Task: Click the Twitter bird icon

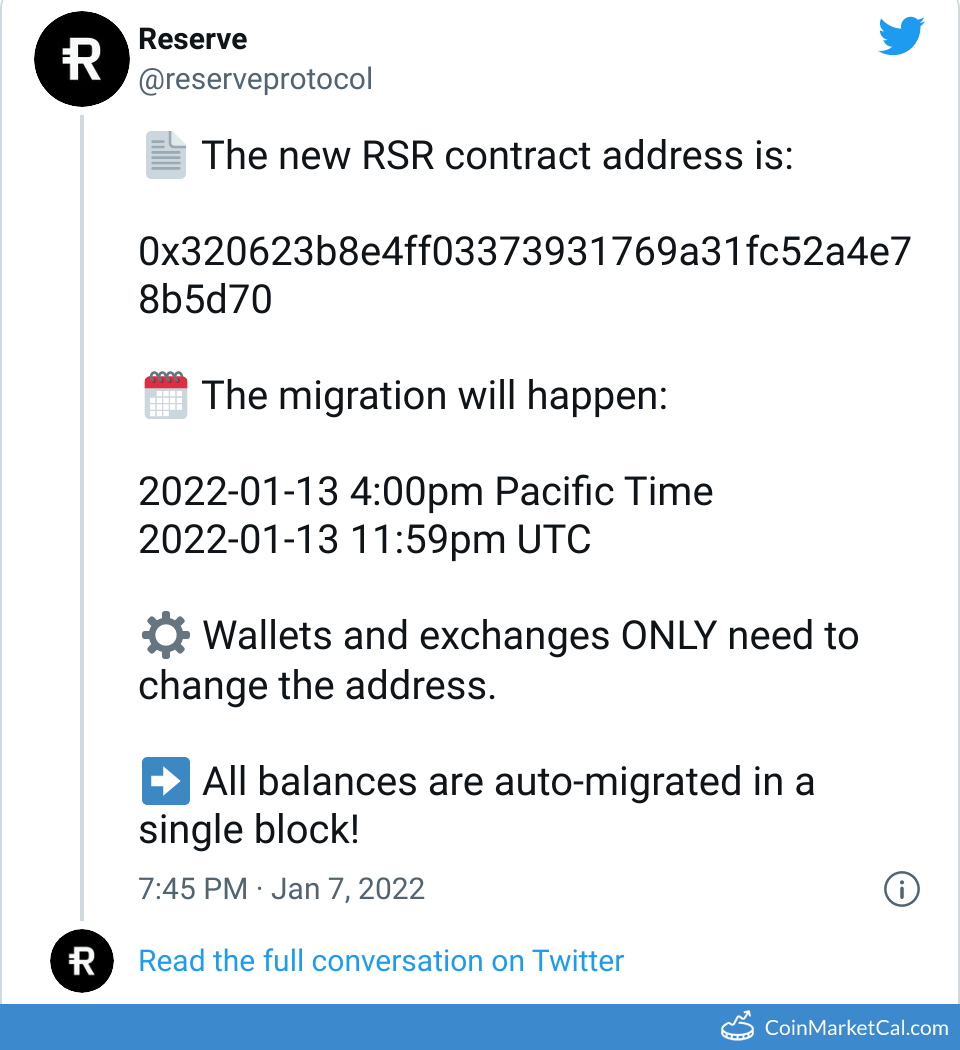Action: point(901,35)
